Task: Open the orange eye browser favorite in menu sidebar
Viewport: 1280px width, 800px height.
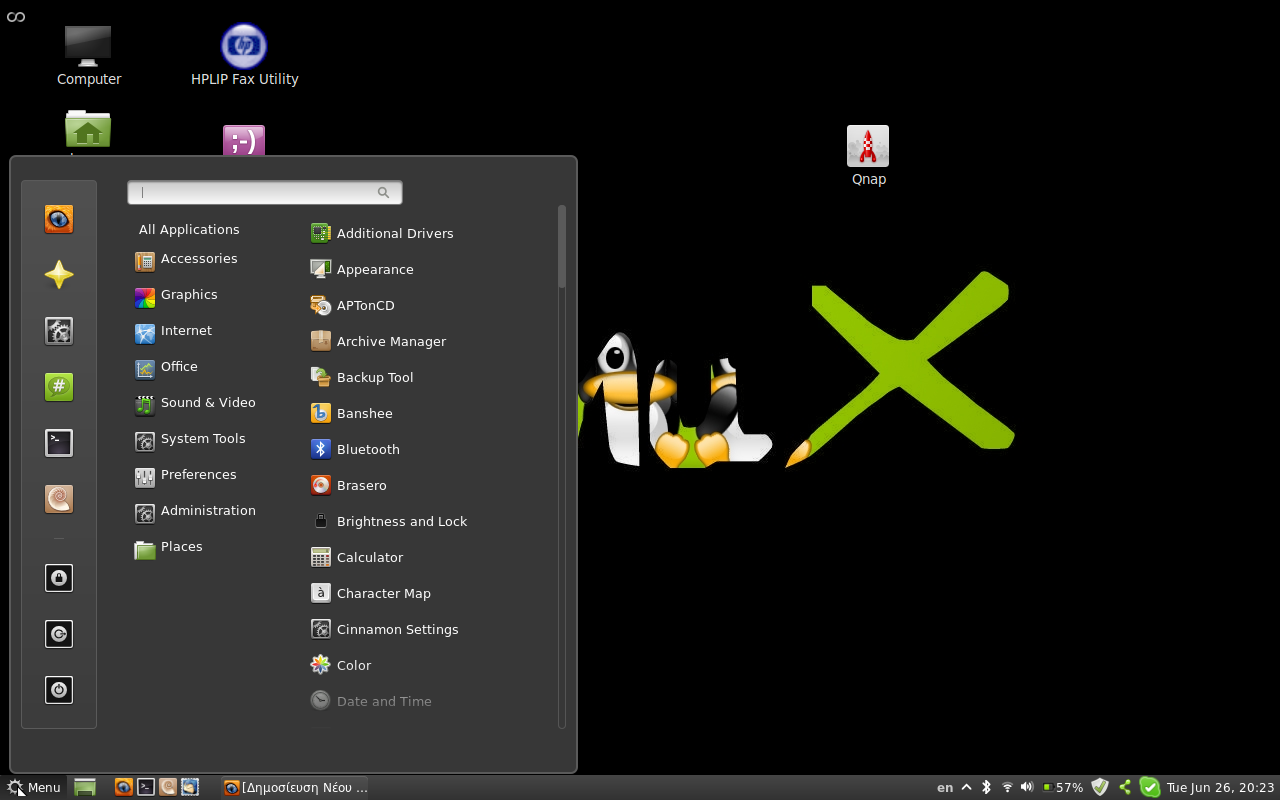Action: click(x=59, y=219)
